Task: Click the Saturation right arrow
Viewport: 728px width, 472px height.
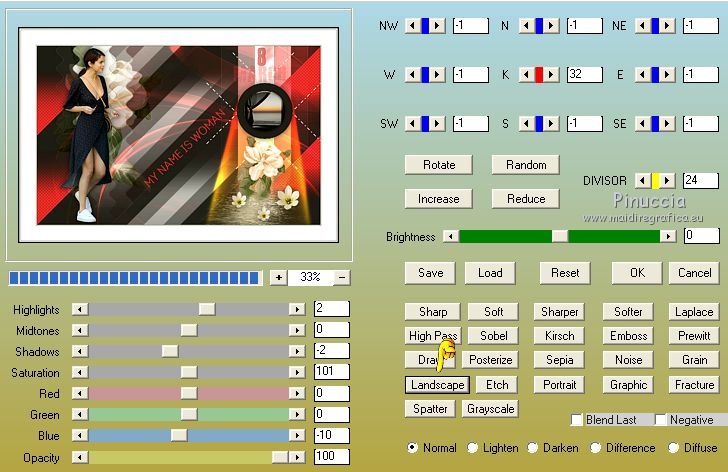Action: click(x=297, y=372)
